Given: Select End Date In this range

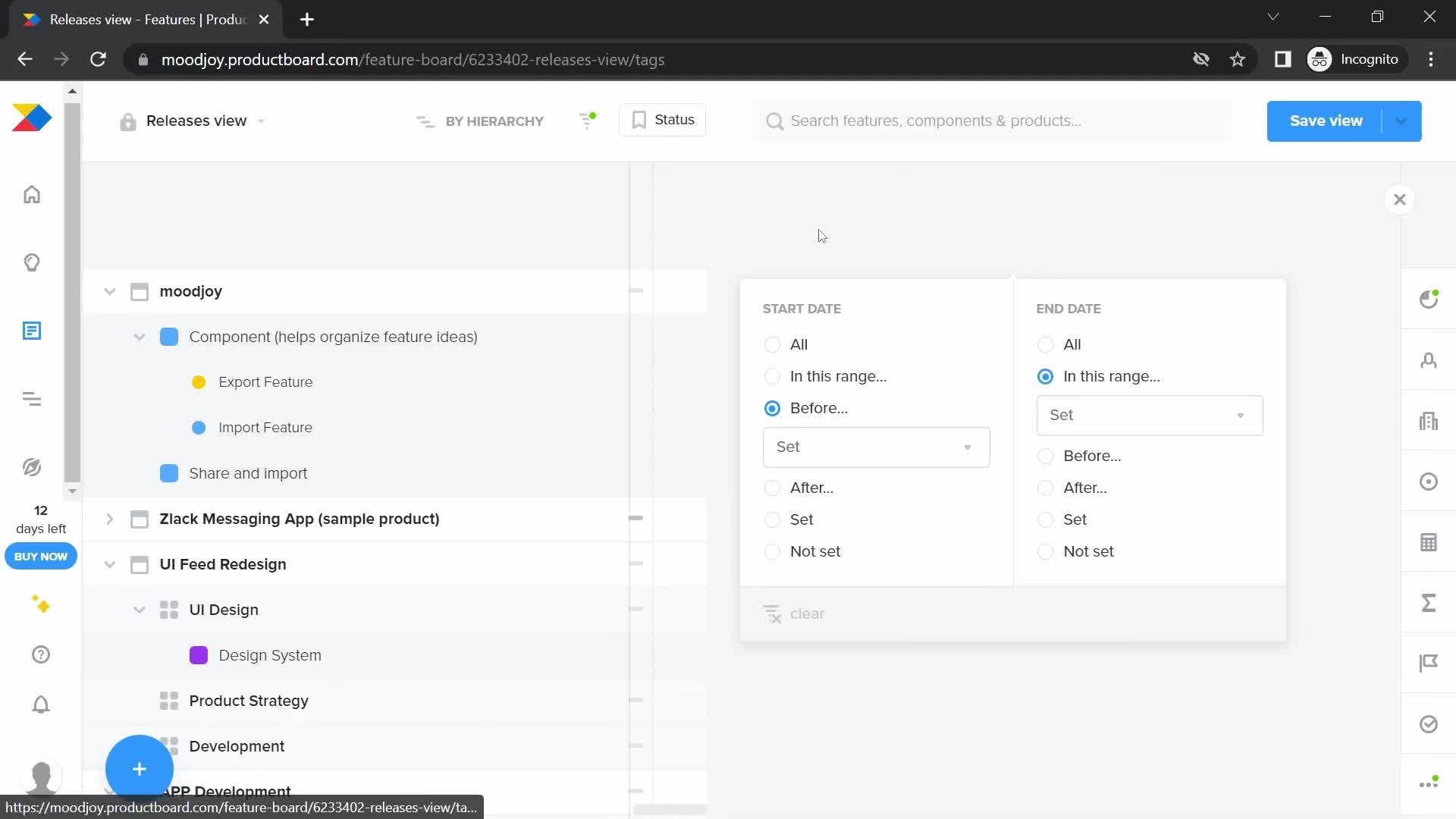Looking at the screenshot, I should click(1045, 376).
